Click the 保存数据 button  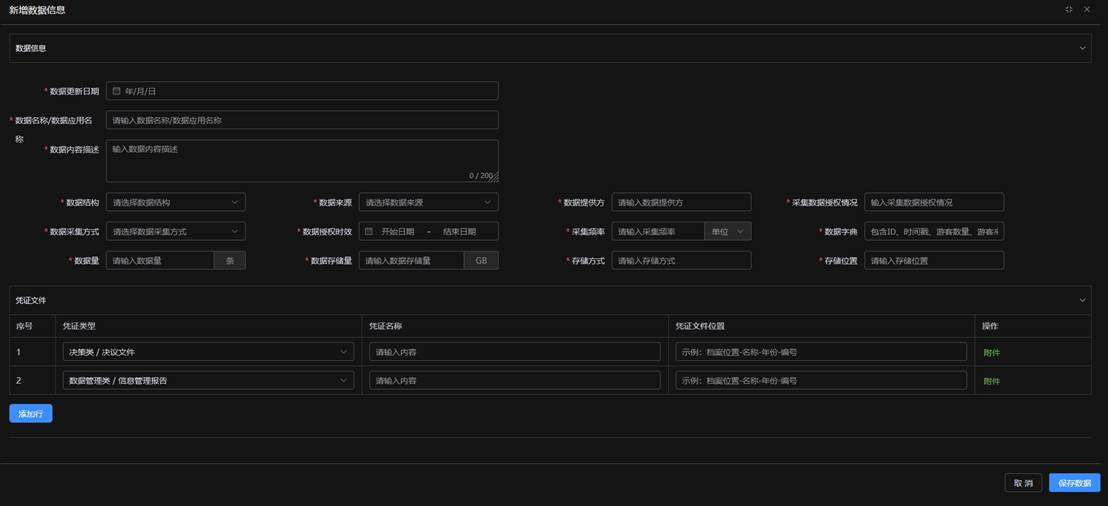click(1074, 483)
